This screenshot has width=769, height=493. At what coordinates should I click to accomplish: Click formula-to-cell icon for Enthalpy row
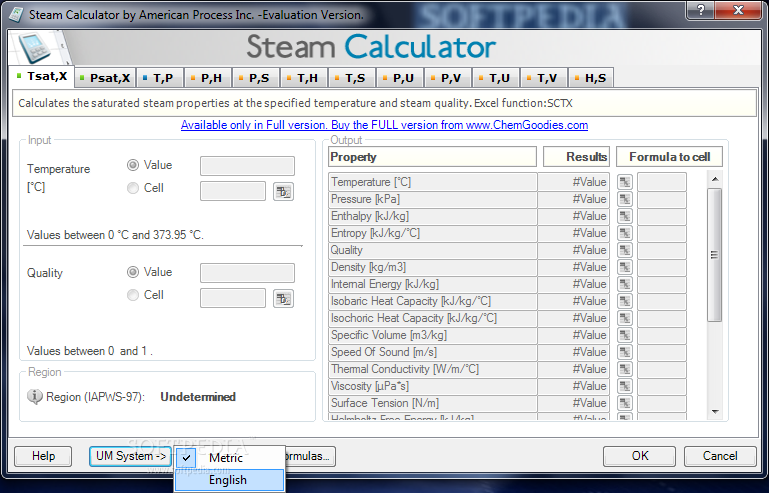click(x=625, y=216)
